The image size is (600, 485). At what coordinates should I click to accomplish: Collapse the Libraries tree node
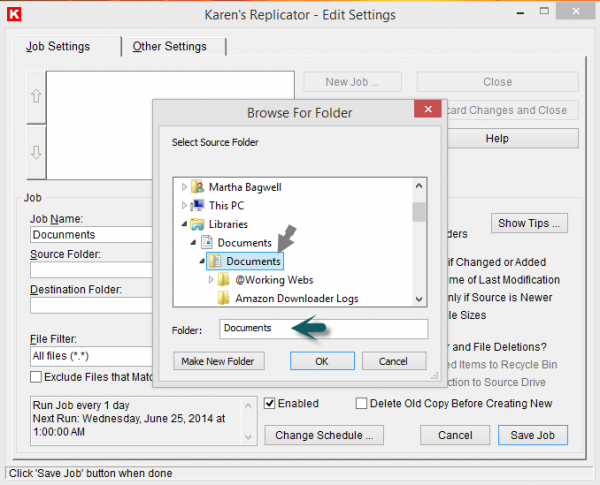coord(184,224)
